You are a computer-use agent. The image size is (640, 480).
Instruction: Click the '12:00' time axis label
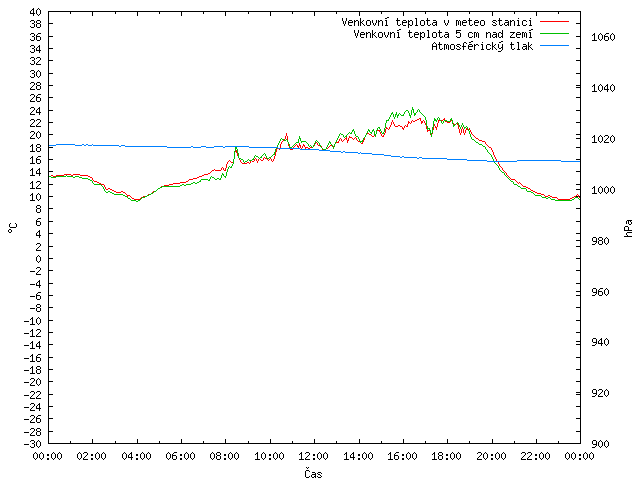pos(313,456)
